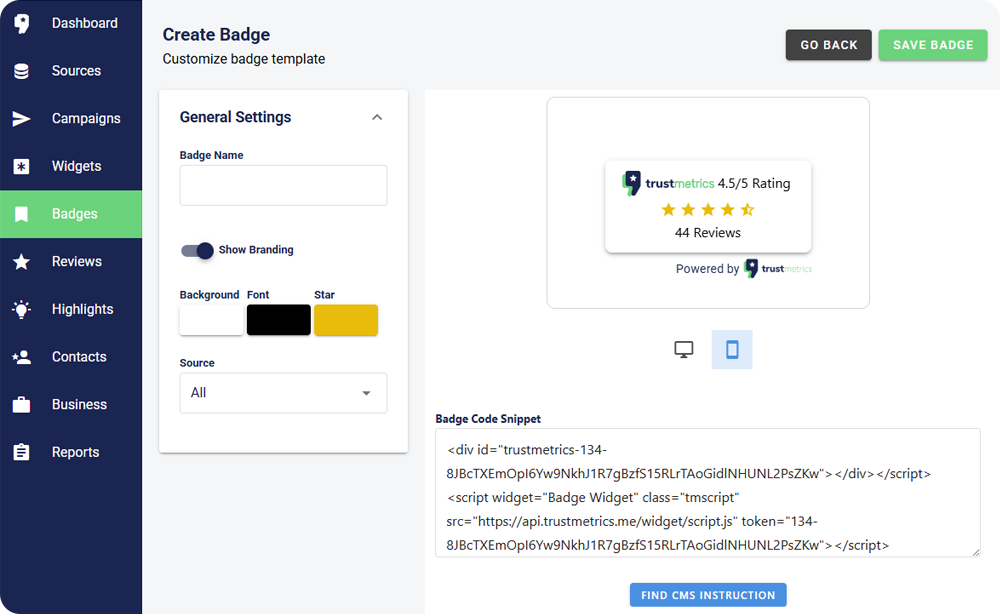Click 'Customize badge template' subtitle
The image size is (1000, 614).
[244, 59]
